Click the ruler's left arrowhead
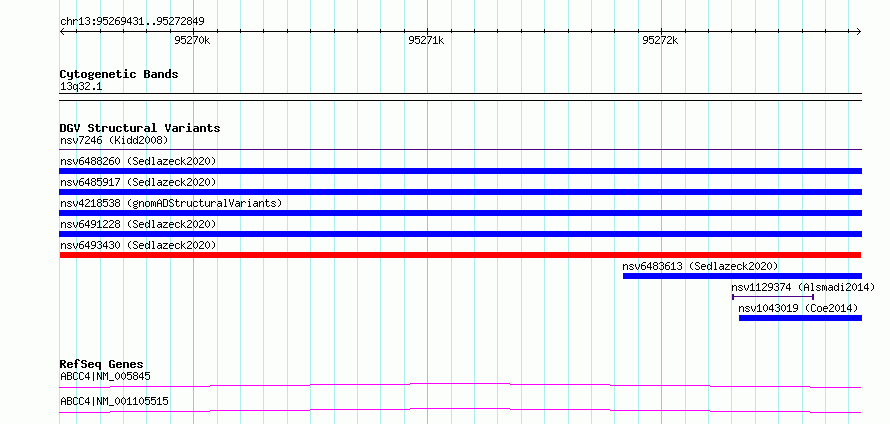 (62, 31)
